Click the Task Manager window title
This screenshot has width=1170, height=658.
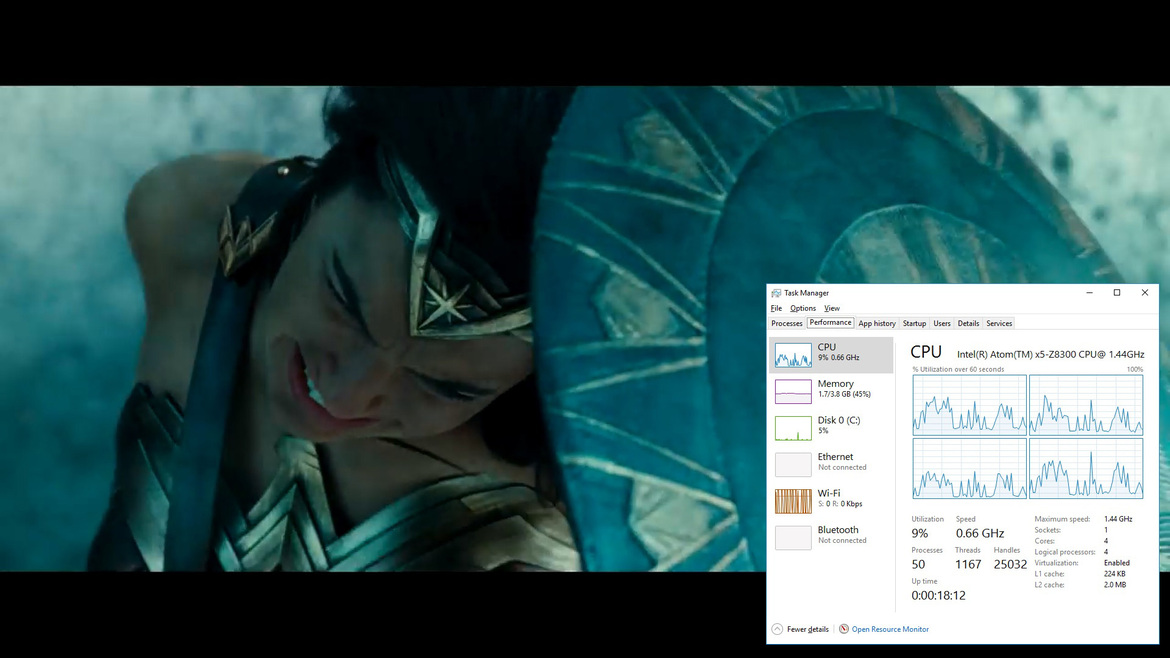point(807,293)
